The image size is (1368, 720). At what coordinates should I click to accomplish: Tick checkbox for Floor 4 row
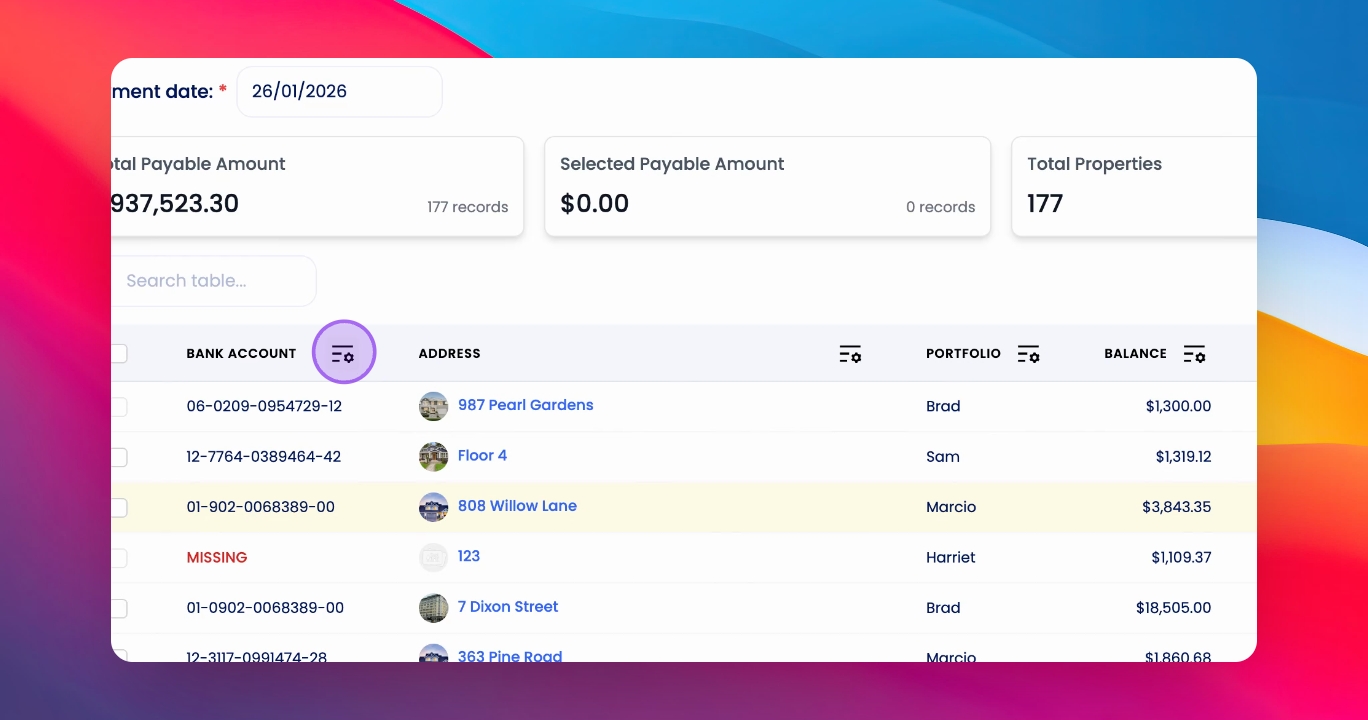[119, 457]
